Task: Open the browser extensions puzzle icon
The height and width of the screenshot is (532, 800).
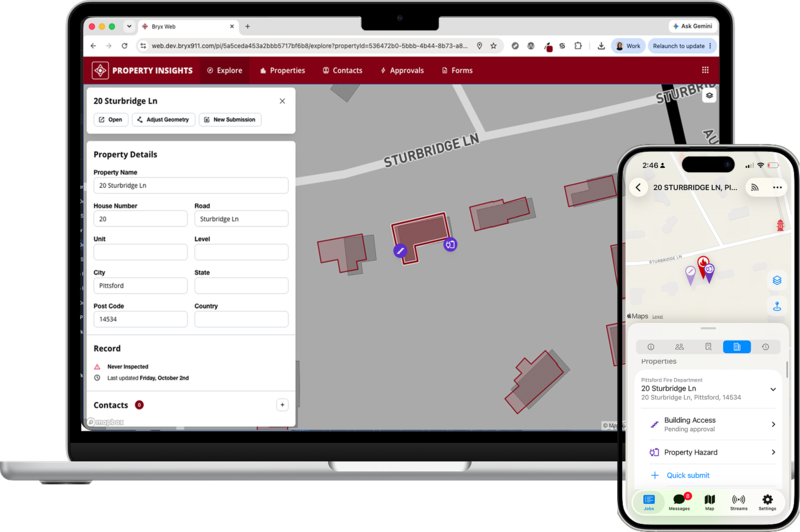Action: point(578,46)
